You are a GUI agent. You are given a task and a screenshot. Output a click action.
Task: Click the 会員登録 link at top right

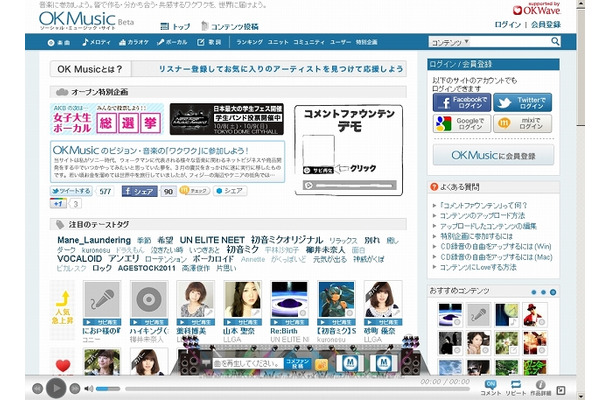coord(546,25)
